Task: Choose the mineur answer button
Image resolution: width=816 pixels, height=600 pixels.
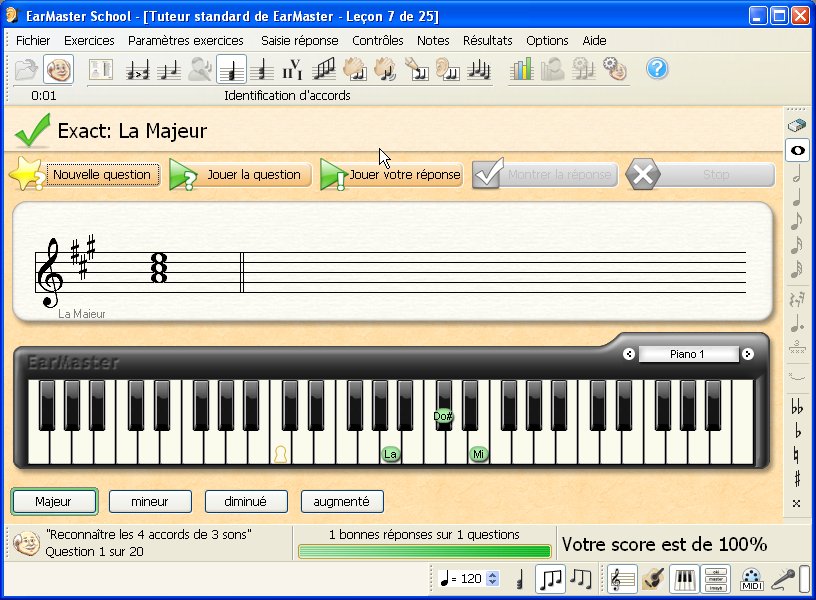Action: [150, 502]
